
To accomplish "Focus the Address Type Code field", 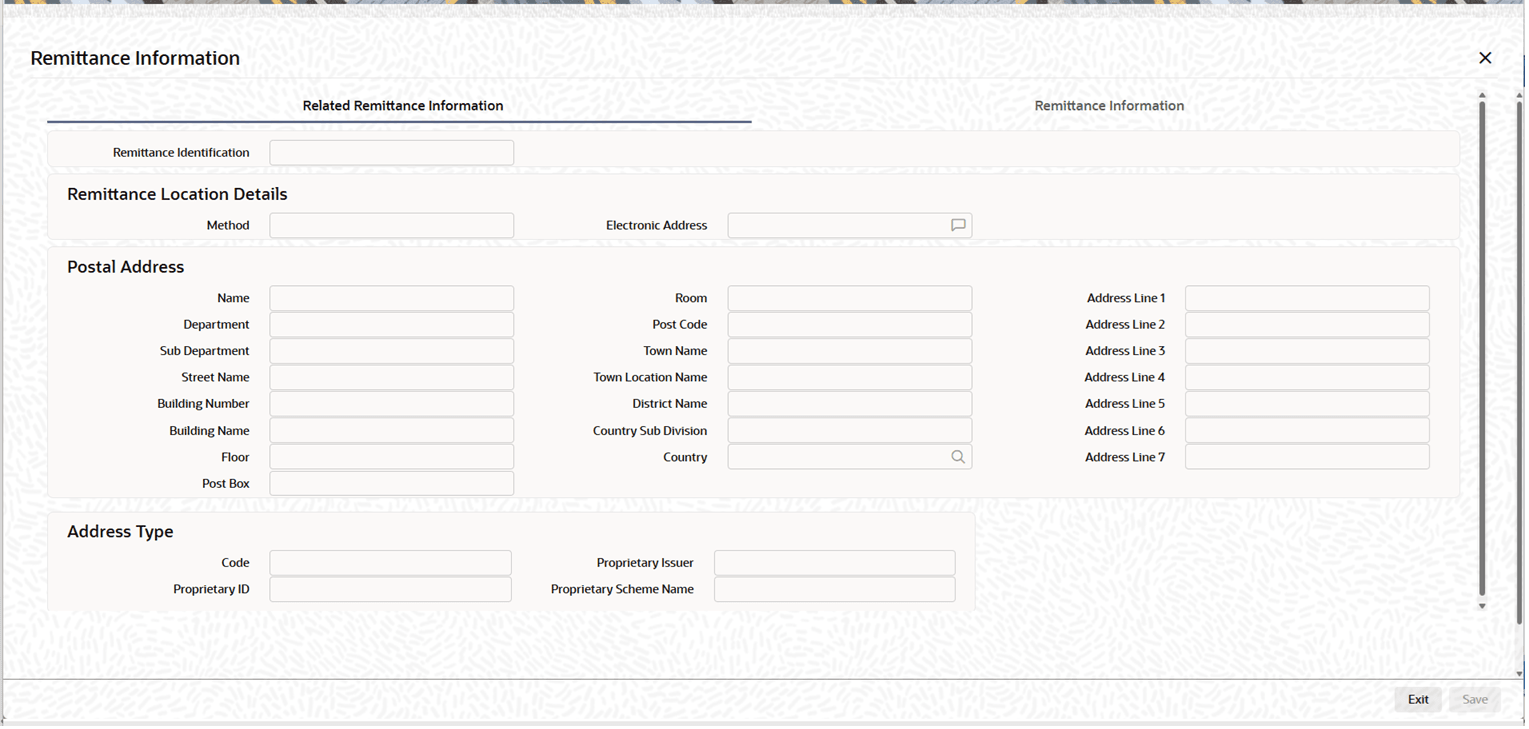I will 391,563.
